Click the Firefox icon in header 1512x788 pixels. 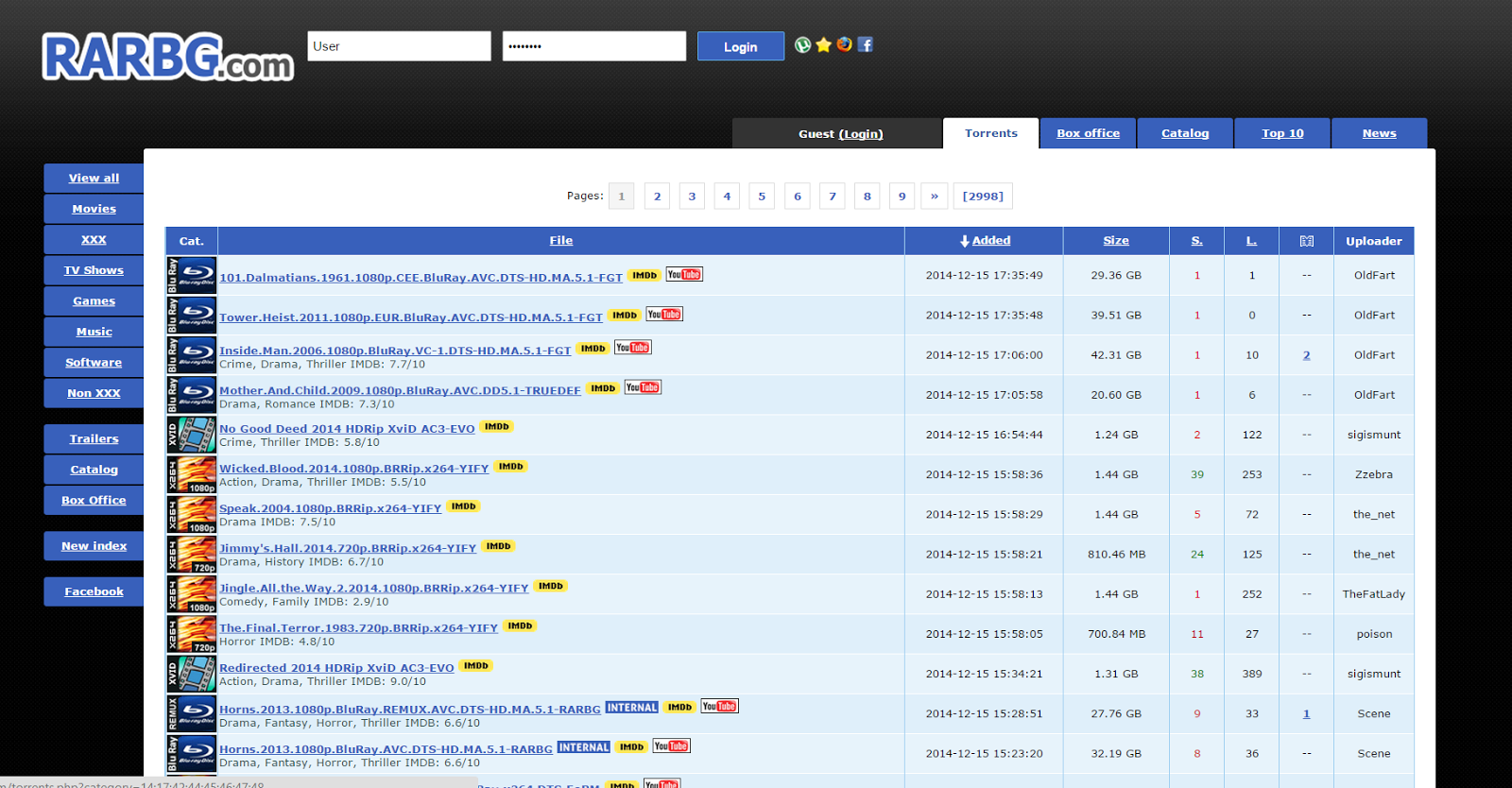coord(844,44)
